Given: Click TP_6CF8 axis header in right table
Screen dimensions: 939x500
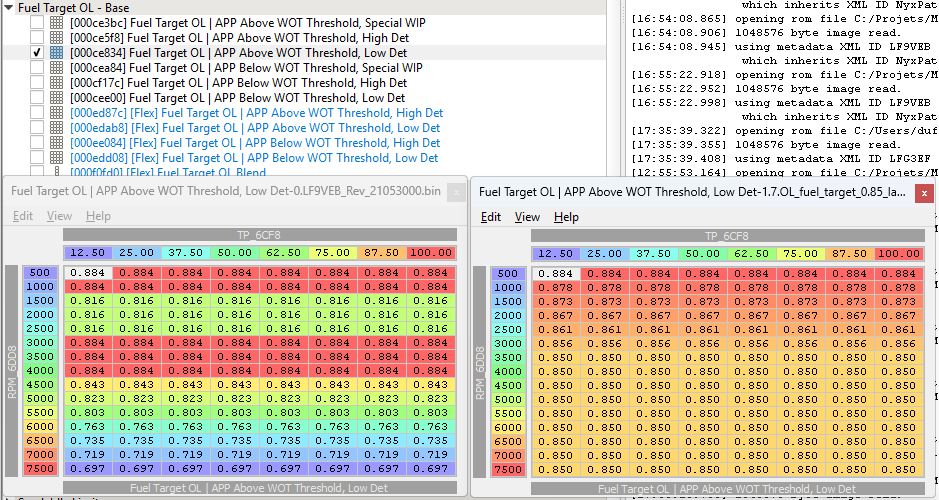Looking at the screenshot, I should pos(728,236).
